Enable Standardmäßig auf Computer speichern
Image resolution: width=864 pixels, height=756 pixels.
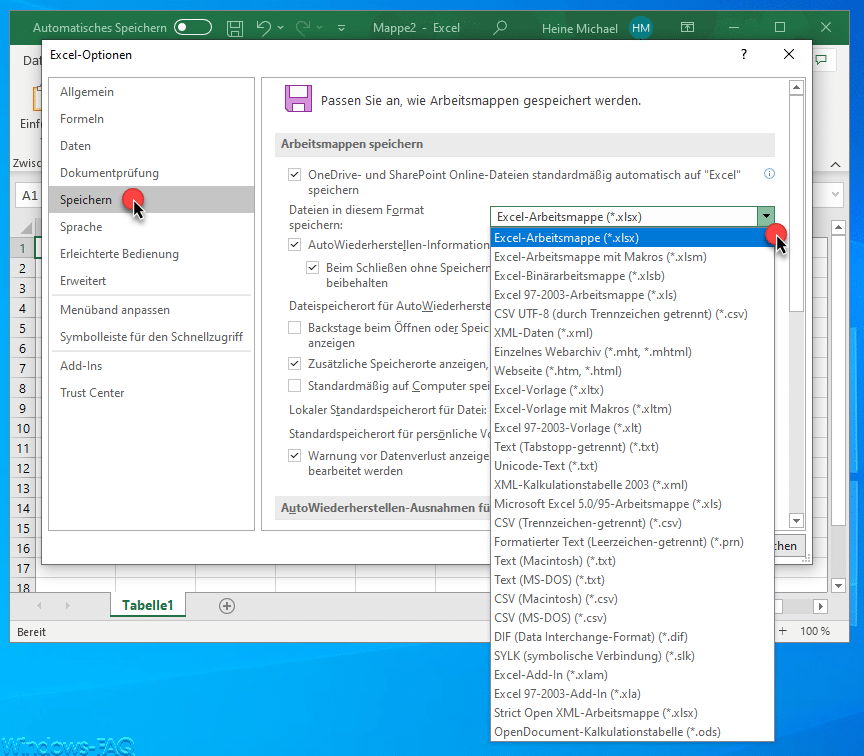295,385
